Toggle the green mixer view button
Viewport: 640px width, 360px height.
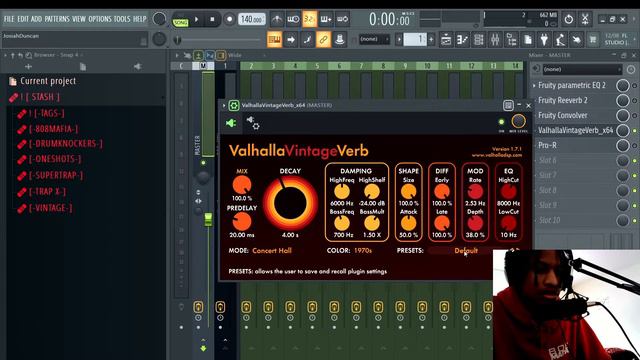click(199, 55)
